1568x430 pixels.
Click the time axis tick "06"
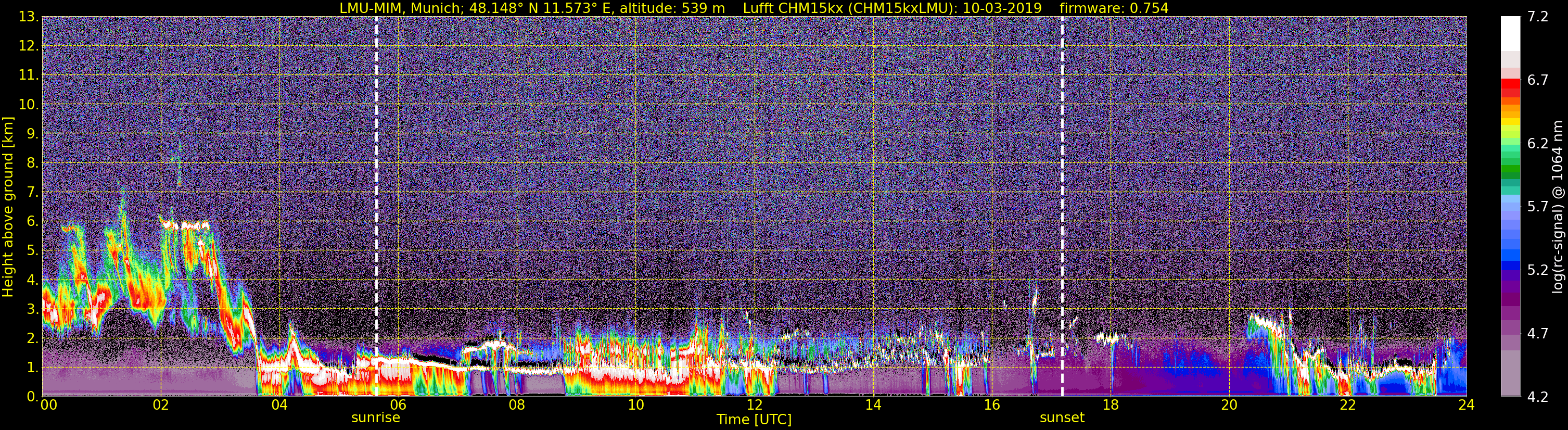coord(398,405)
